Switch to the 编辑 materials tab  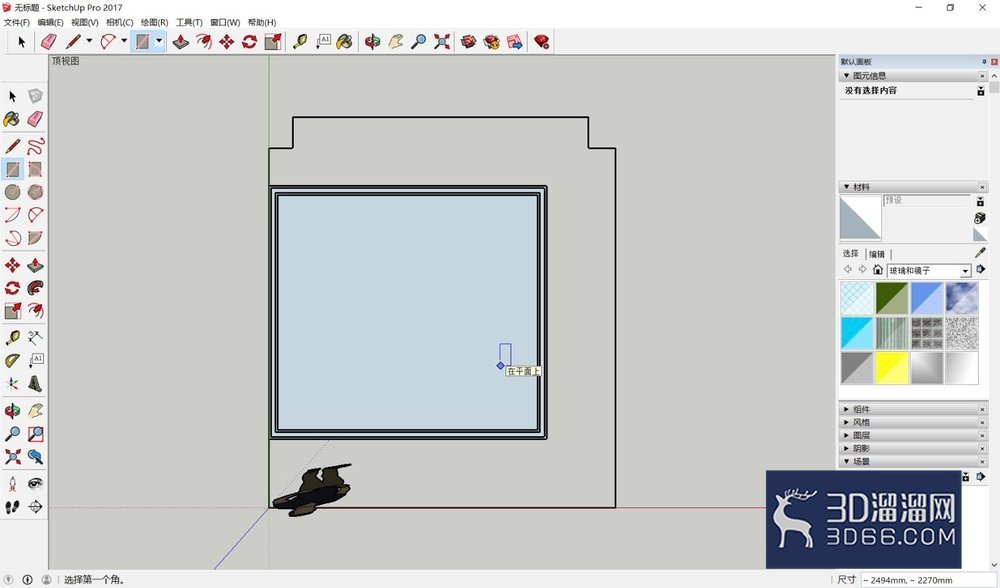[x=877, y=254]
